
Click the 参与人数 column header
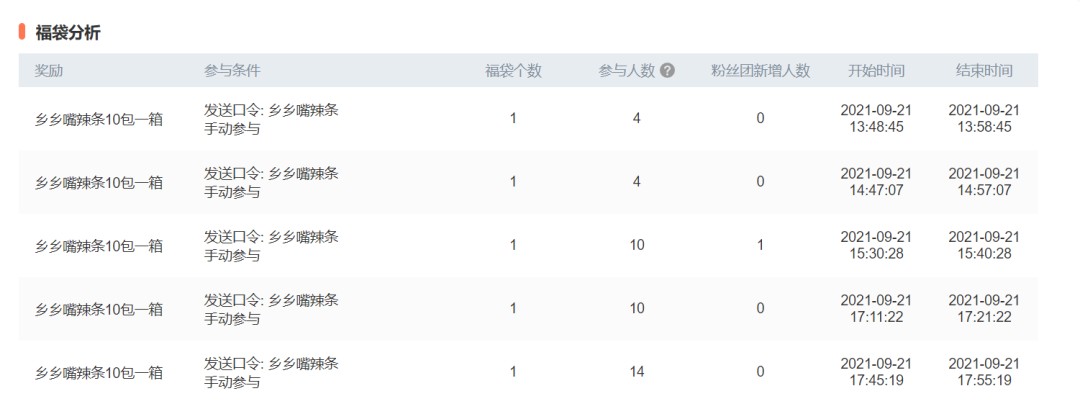tap(627, 70)
